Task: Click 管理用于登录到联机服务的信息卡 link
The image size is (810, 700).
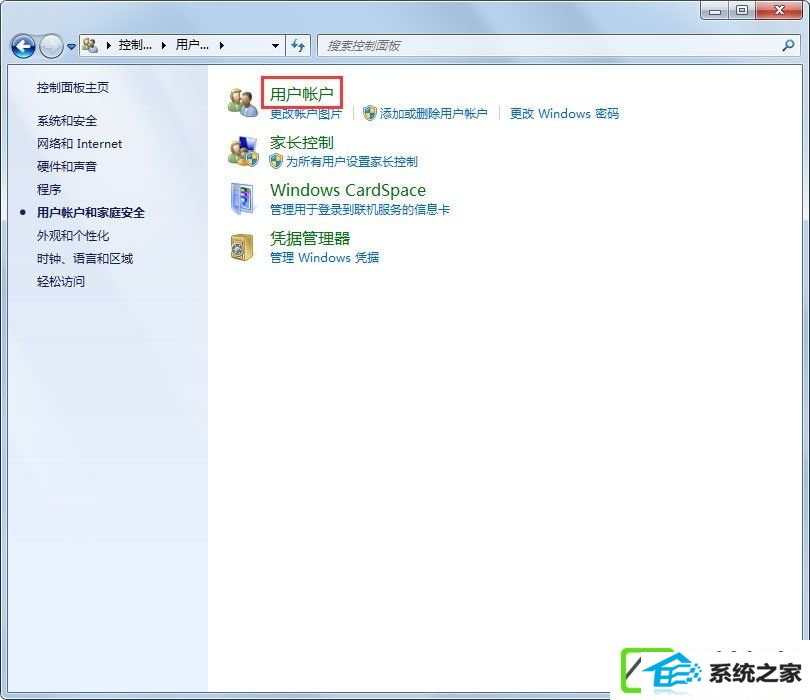Action: [x=360, y=209]
